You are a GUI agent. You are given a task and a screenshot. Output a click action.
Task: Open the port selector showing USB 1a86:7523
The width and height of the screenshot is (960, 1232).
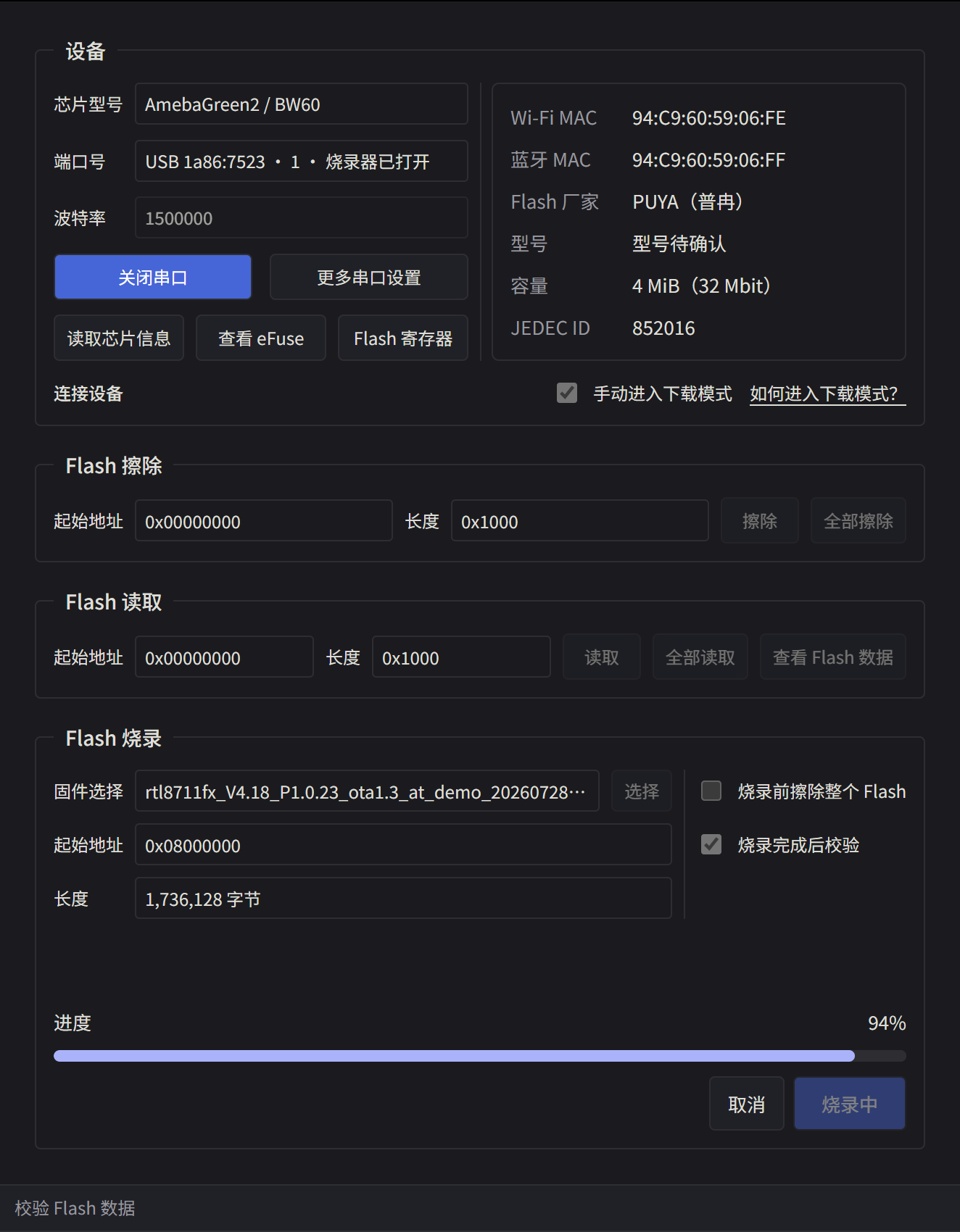pyautogui.click(x=301, y=161)
